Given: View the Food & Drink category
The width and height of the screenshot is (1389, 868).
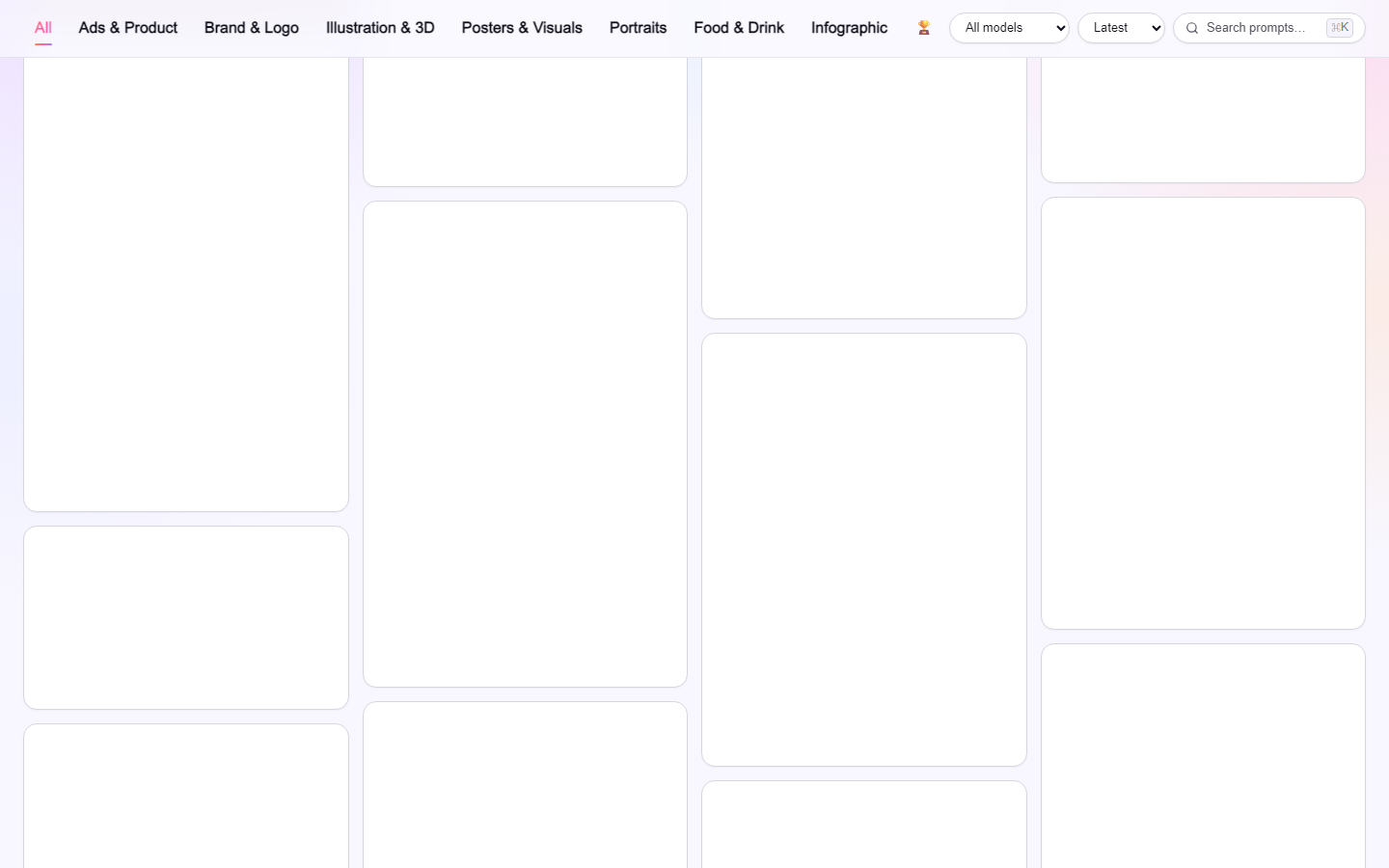Looking at the screenshot, I should point(739,28).
